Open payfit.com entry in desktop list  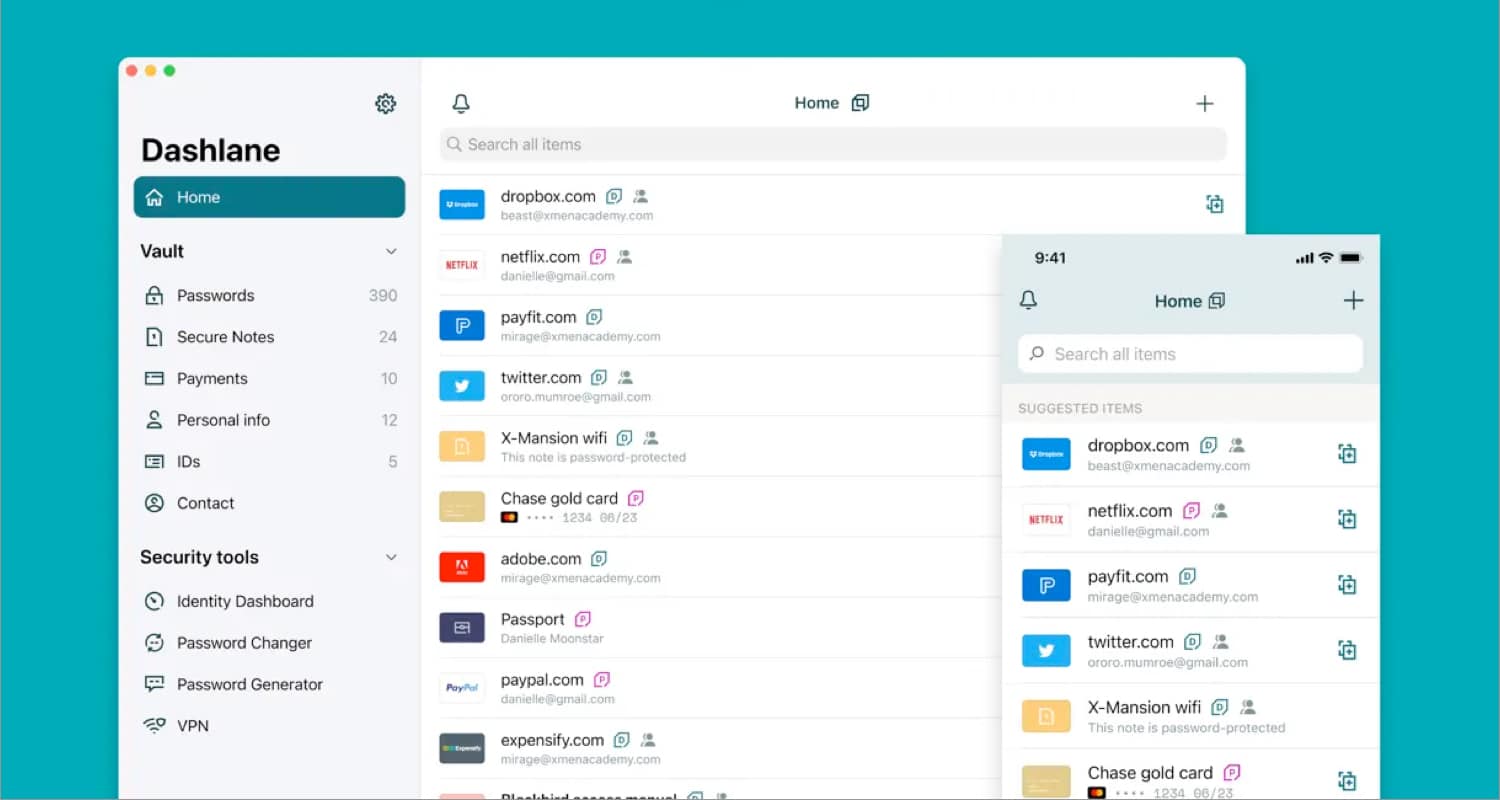712,326
